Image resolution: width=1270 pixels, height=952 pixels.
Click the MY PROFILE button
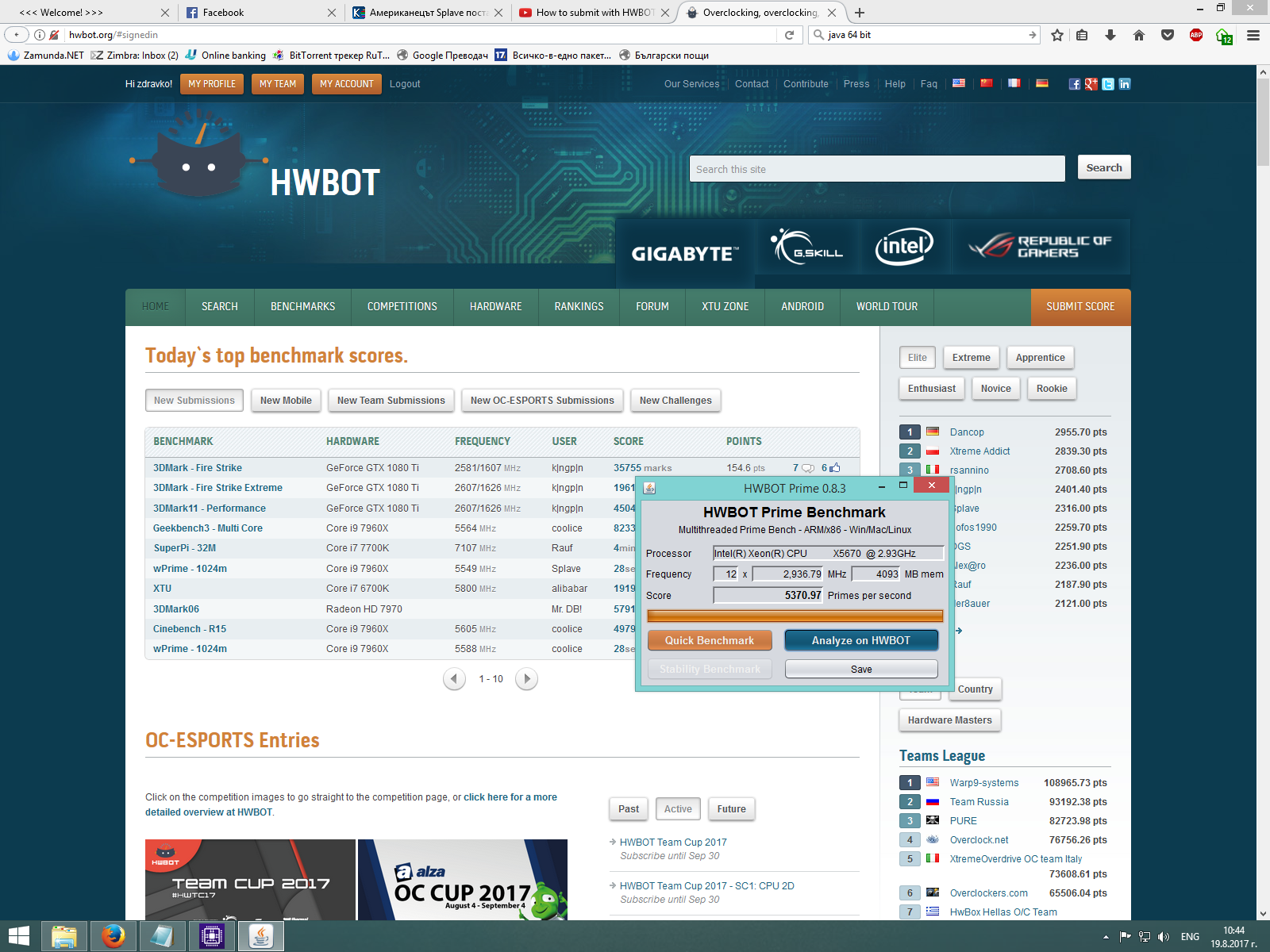point(212,84)
